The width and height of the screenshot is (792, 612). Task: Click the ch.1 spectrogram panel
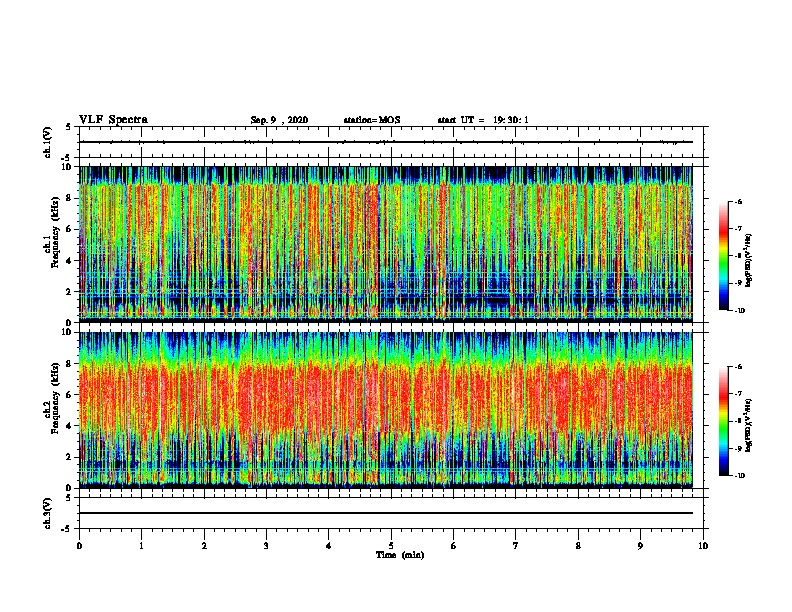coord(386,244)
